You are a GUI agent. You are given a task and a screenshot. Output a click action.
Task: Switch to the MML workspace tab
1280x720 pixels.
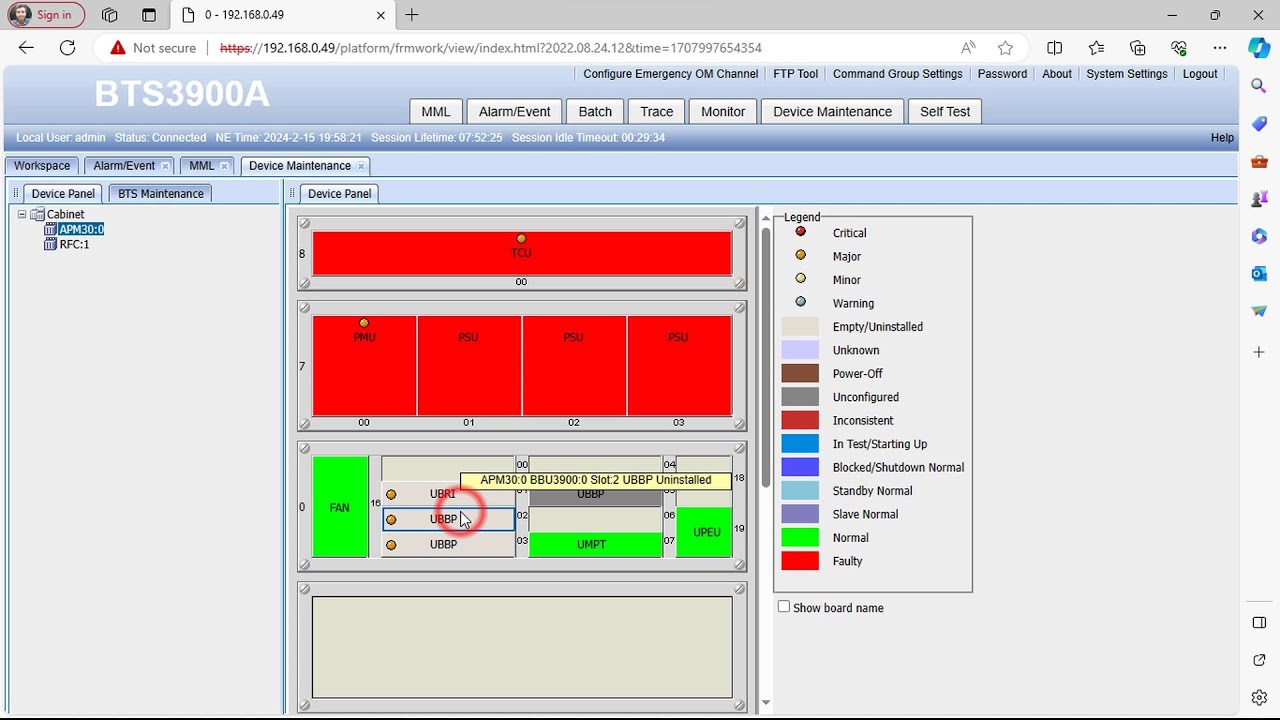coord(201,166)
